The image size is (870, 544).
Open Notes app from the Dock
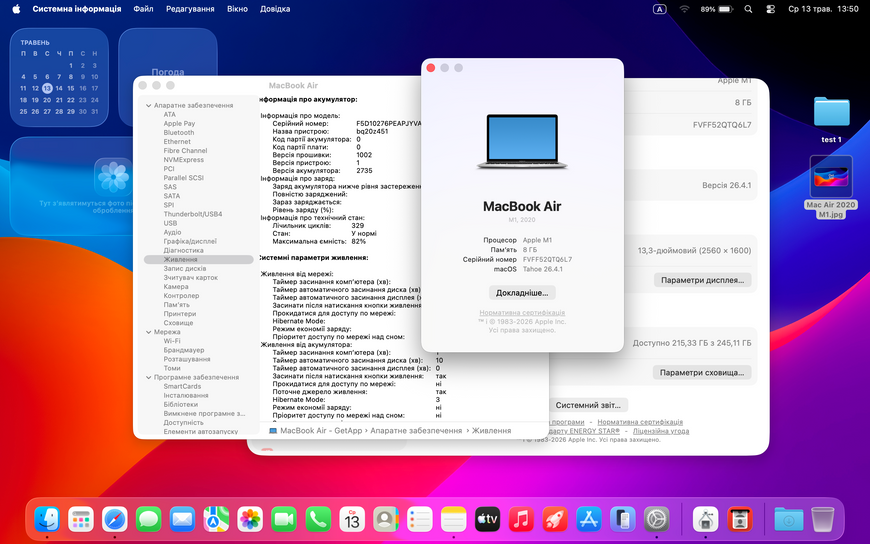(x=453, y=520)
